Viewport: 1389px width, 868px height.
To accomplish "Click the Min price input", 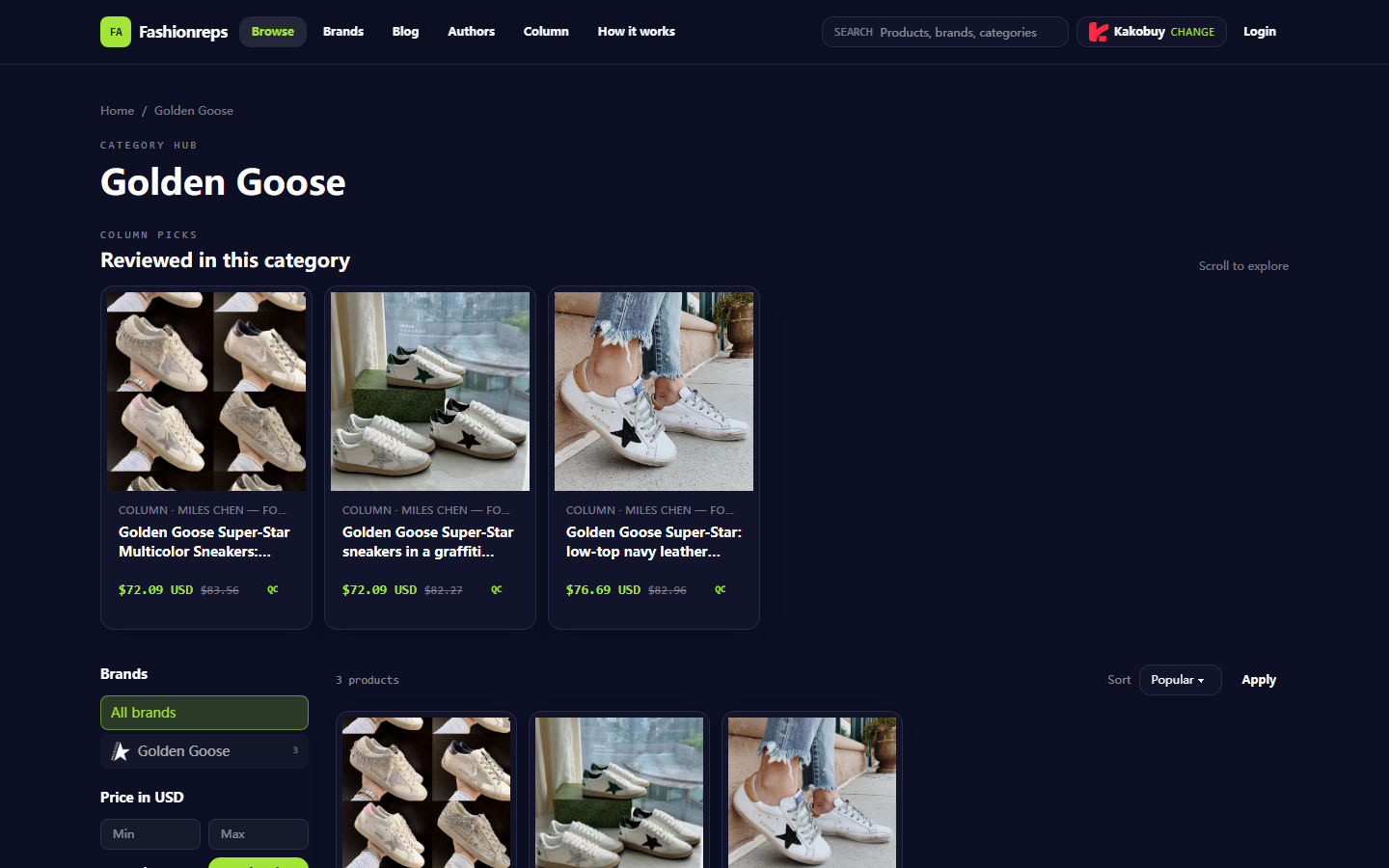I will [150, 834].
